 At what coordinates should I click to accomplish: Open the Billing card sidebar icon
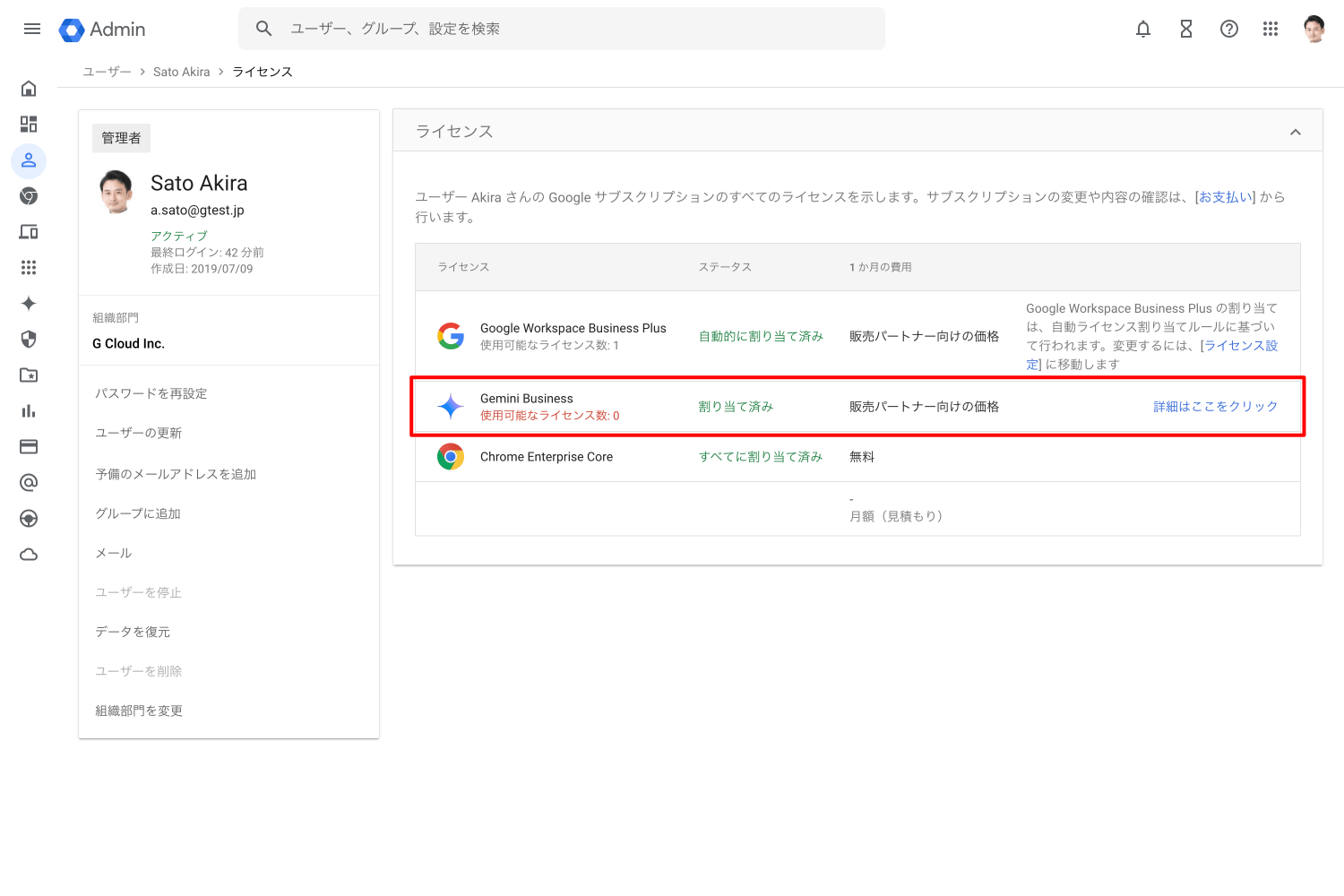(x=29, y=447)
